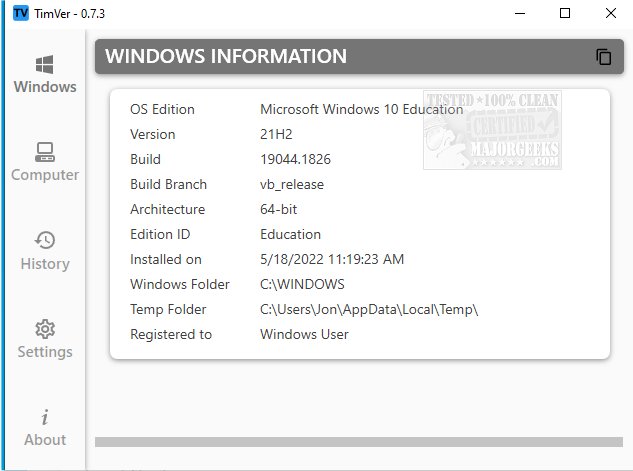The height and width of the screenshot is (471, 633).
Task: Switch to the History tab label
Action: click(x=44, y=264)
